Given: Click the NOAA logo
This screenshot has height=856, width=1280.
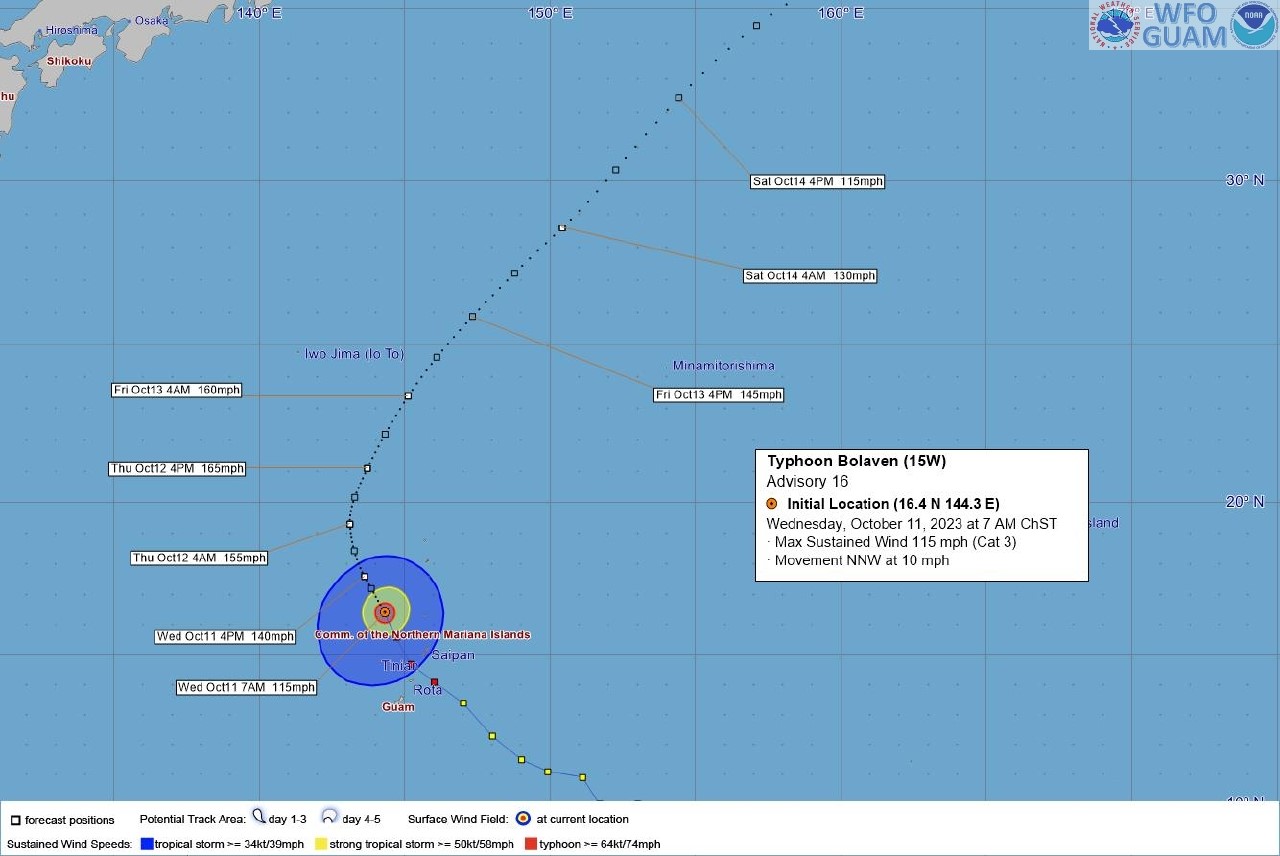Looking at the screenshot, I should (x=1253, y=25).
